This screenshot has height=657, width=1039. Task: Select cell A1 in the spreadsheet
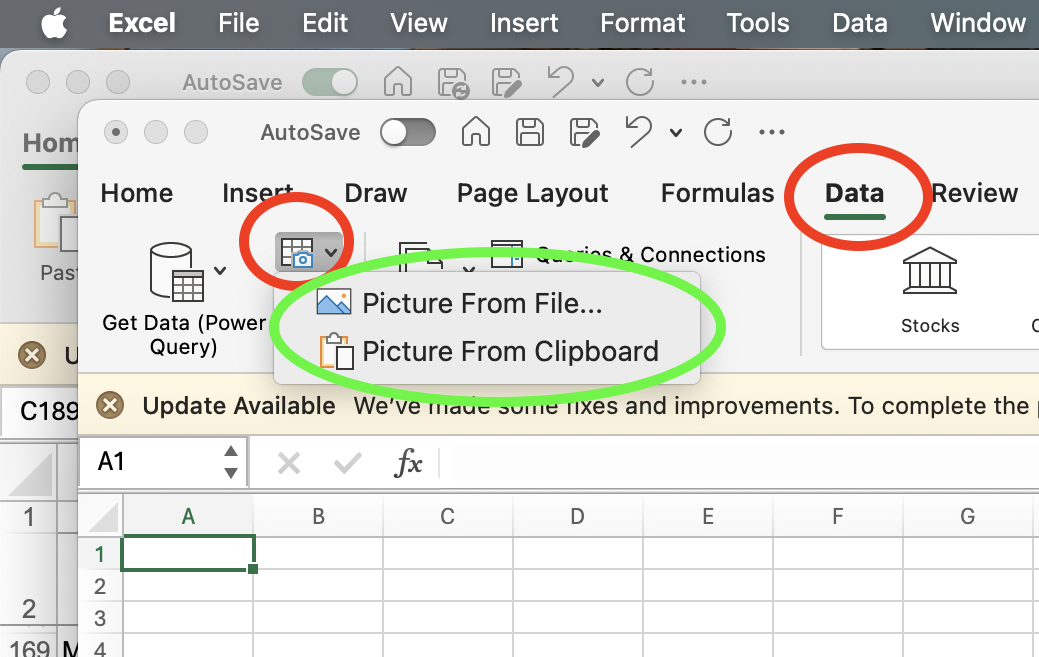tap(188, 553)
